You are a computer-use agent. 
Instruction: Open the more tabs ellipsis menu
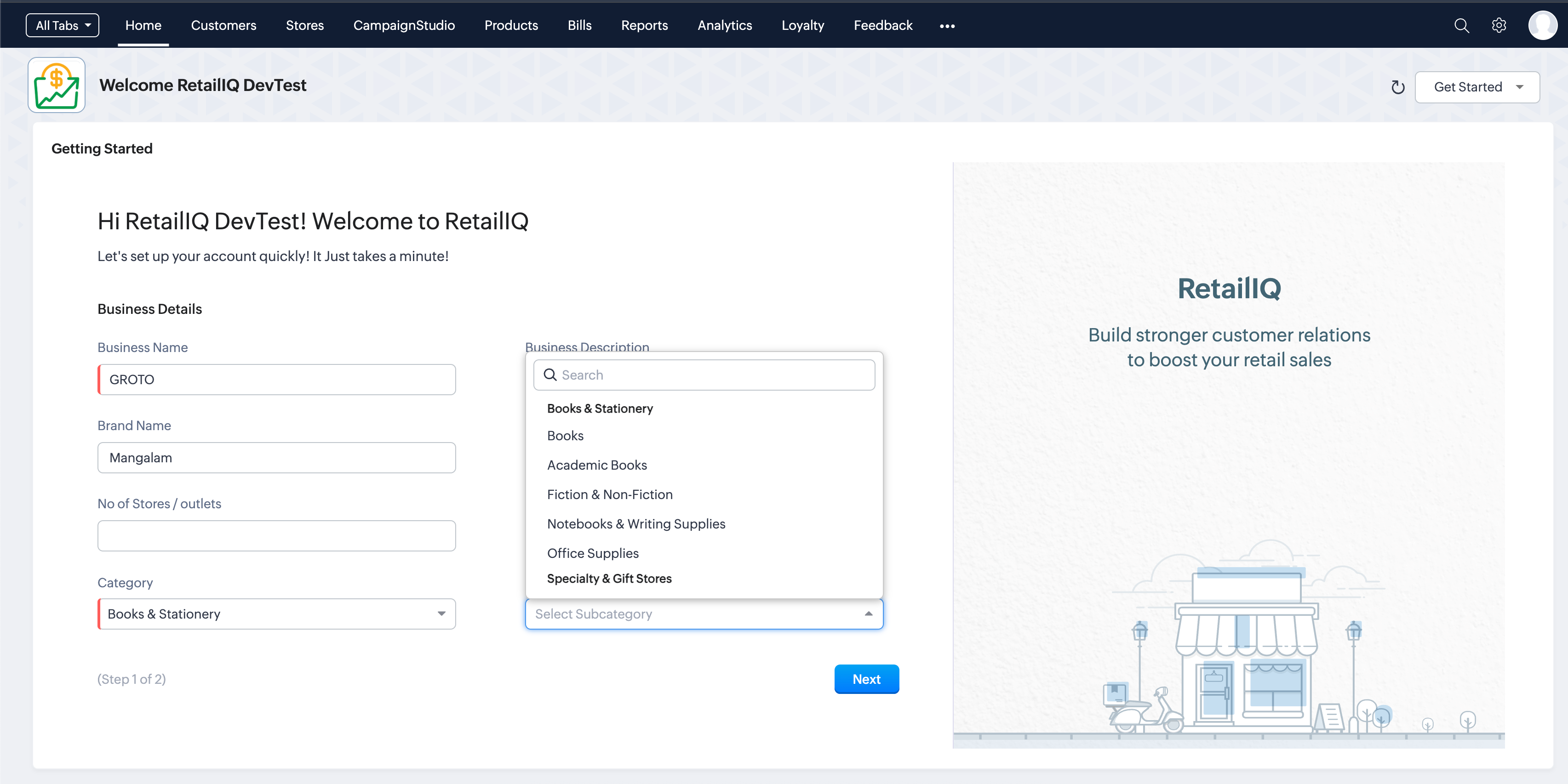click(947, 26)
